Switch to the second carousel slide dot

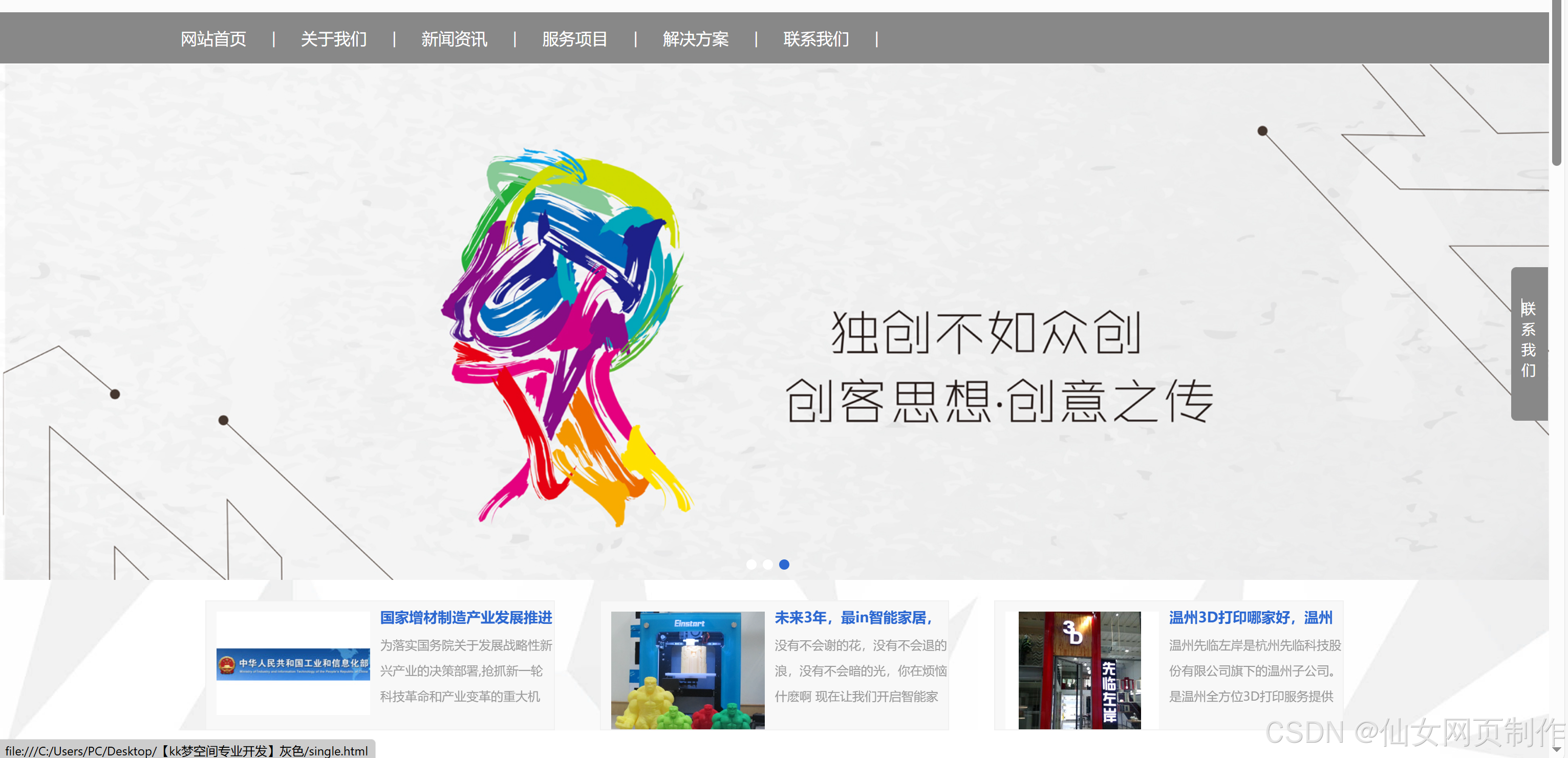coord(767,565)
